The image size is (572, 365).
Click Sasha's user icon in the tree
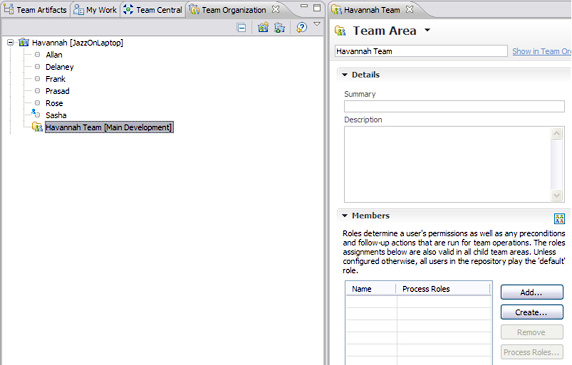tap(35, 113)
